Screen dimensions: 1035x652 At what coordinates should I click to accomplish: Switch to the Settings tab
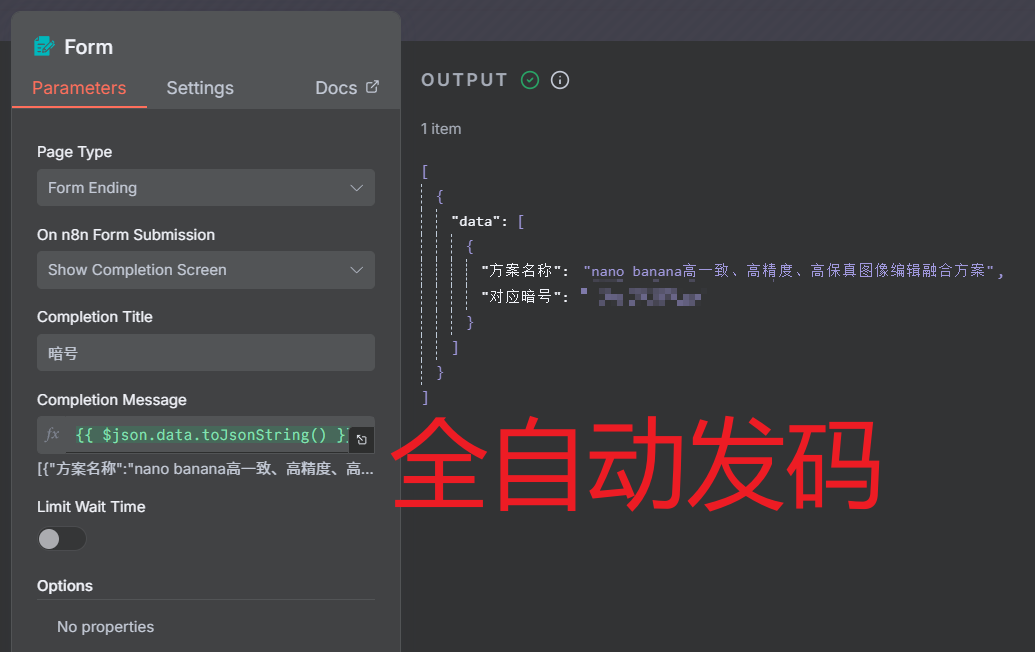[200, 88]
